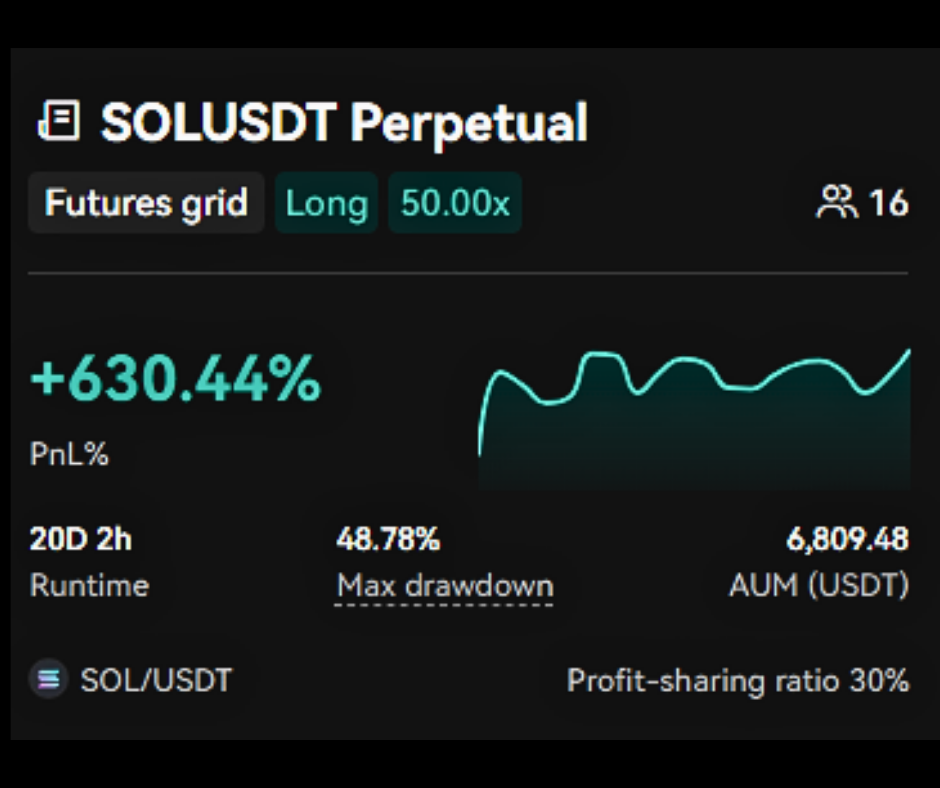940x788 pixels.
Task: Click the Long direction tag
Action: pyautogui.click(x=326, y=203)
